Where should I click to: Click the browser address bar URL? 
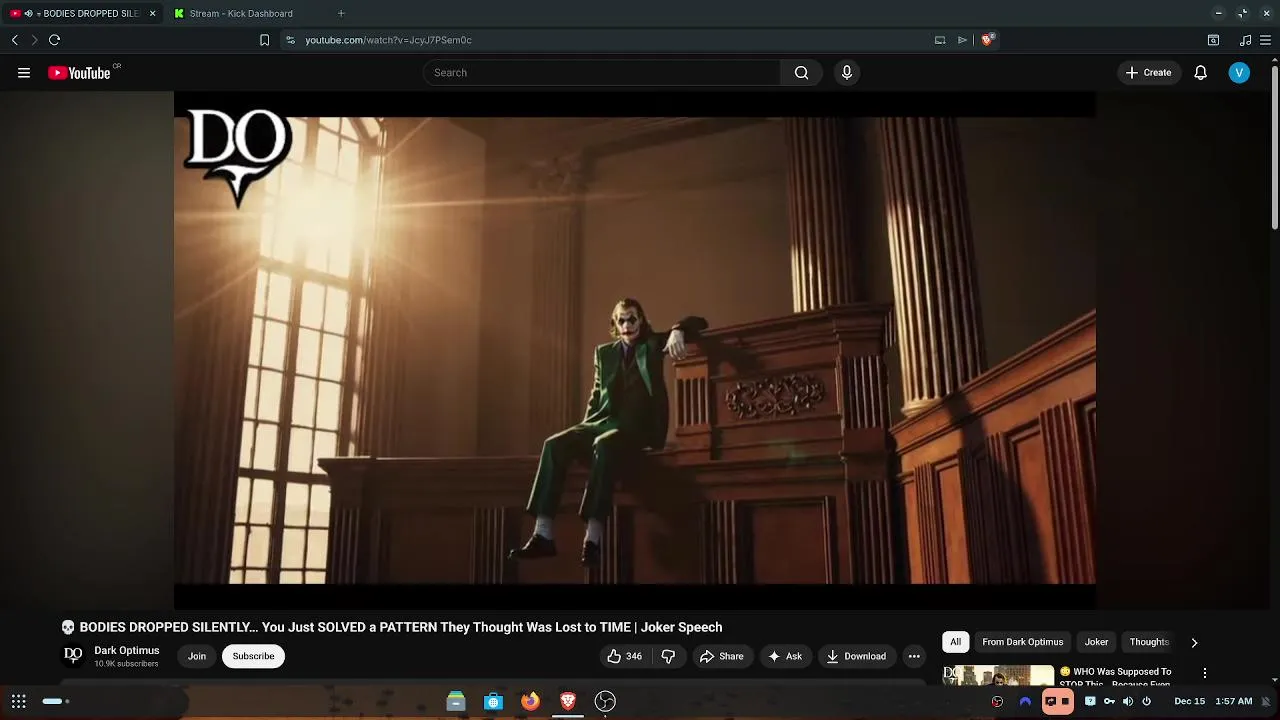pyautogui.click(x=388, y=40)
